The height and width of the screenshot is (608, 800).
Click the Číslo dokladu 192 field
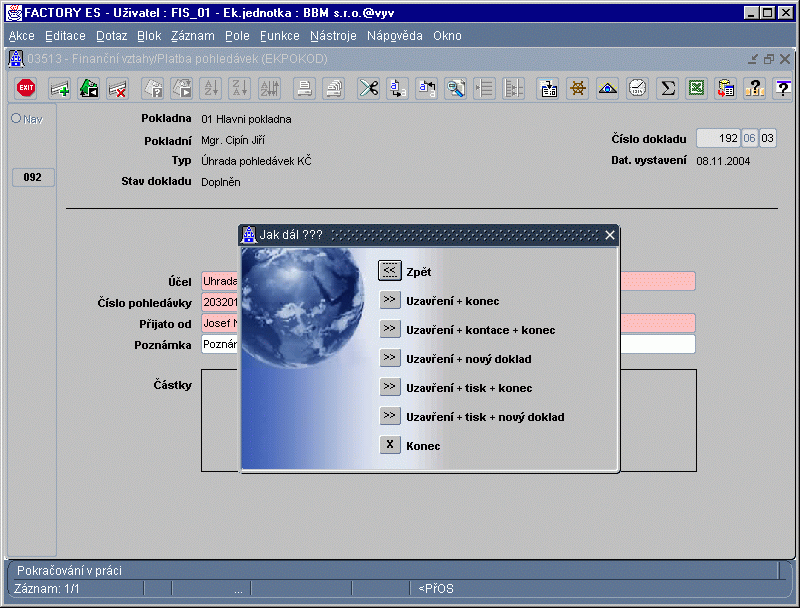pyautogui.click(x=716, y=139)
